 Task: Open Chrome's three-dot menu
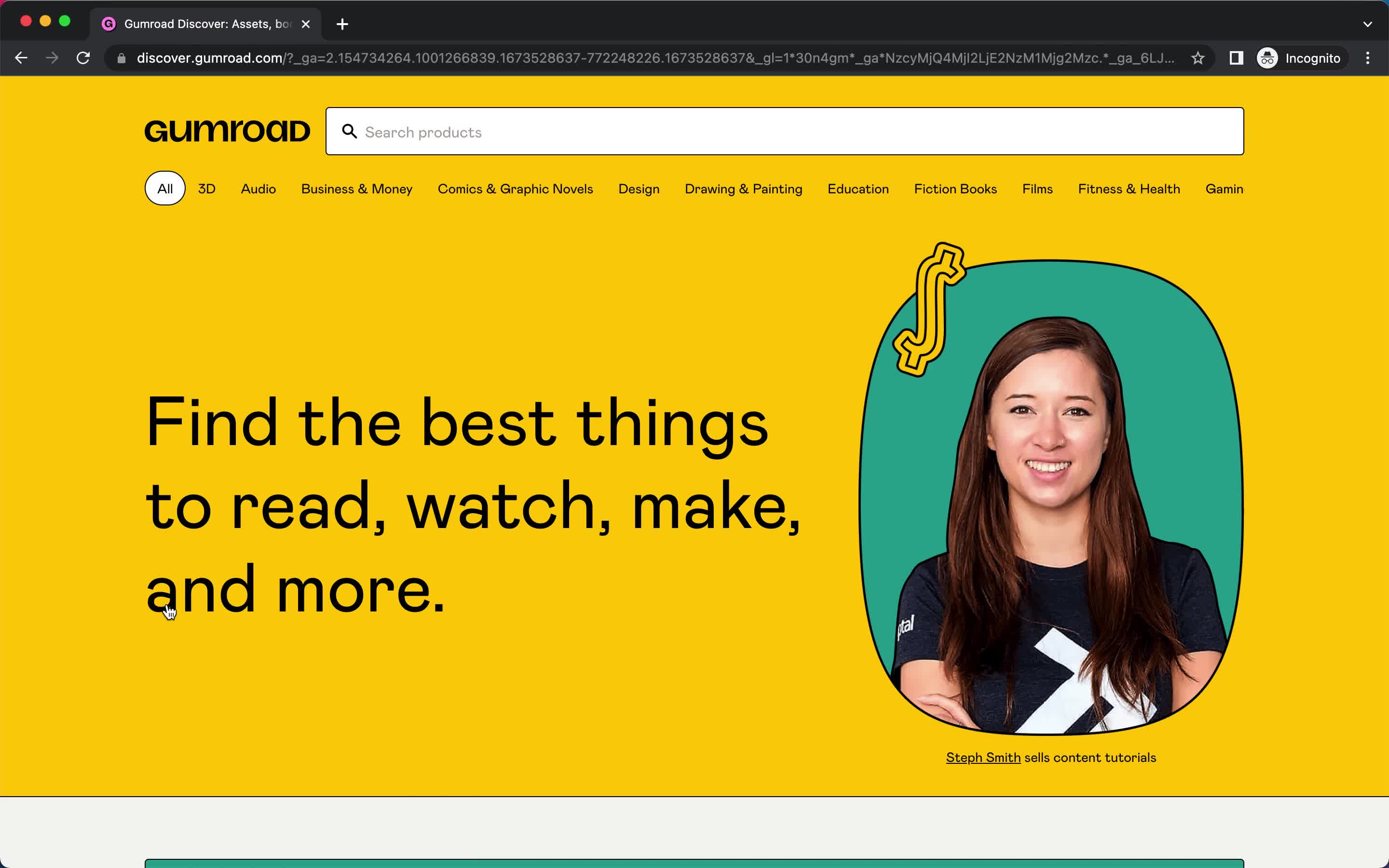click(1368, 58)
